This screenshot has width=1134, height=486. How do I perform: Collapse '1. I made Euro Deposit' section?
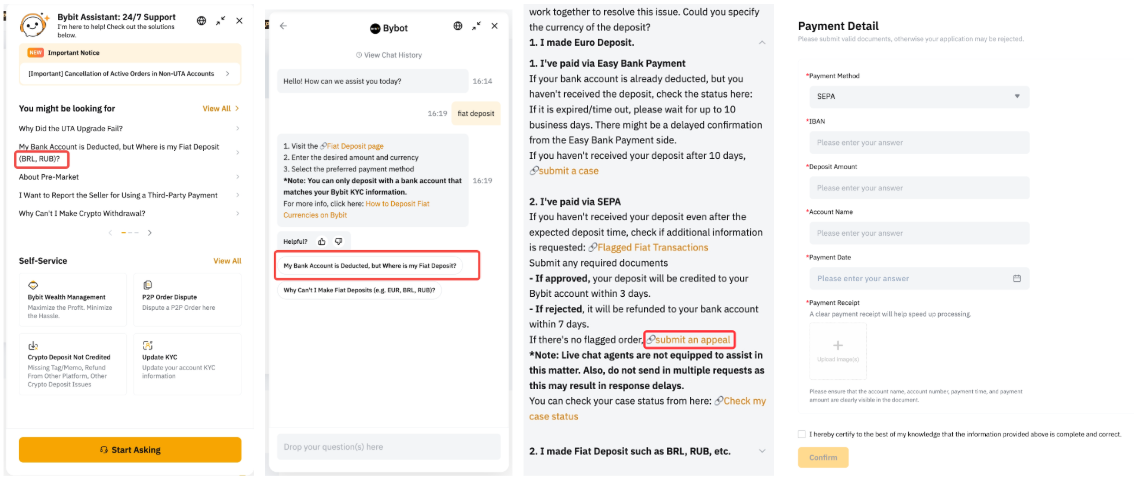point(760,43)
